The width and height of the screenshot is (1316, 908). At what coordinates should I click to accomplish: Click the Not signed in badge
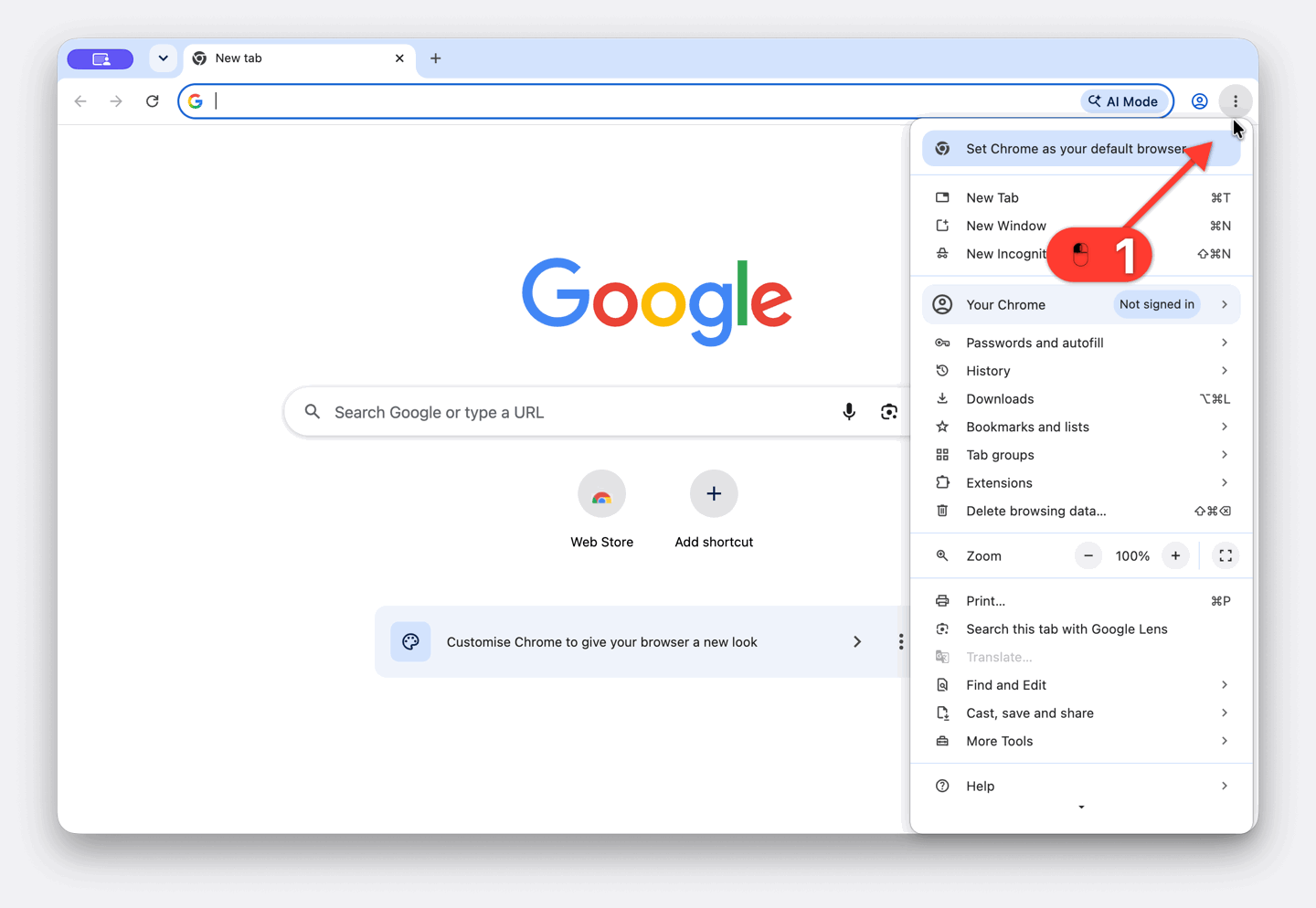(1157, 304)
